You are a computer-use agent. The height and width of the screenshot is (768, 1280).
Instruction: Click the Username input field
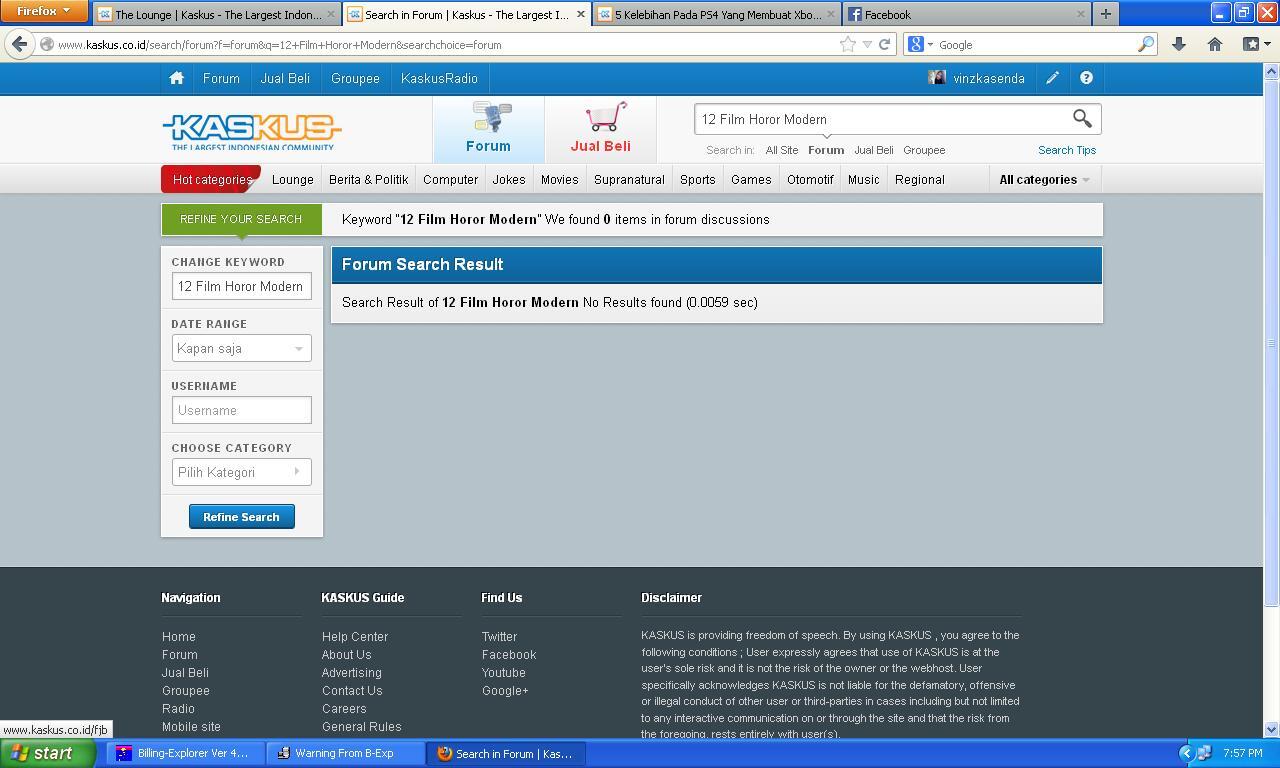[241, 410]
